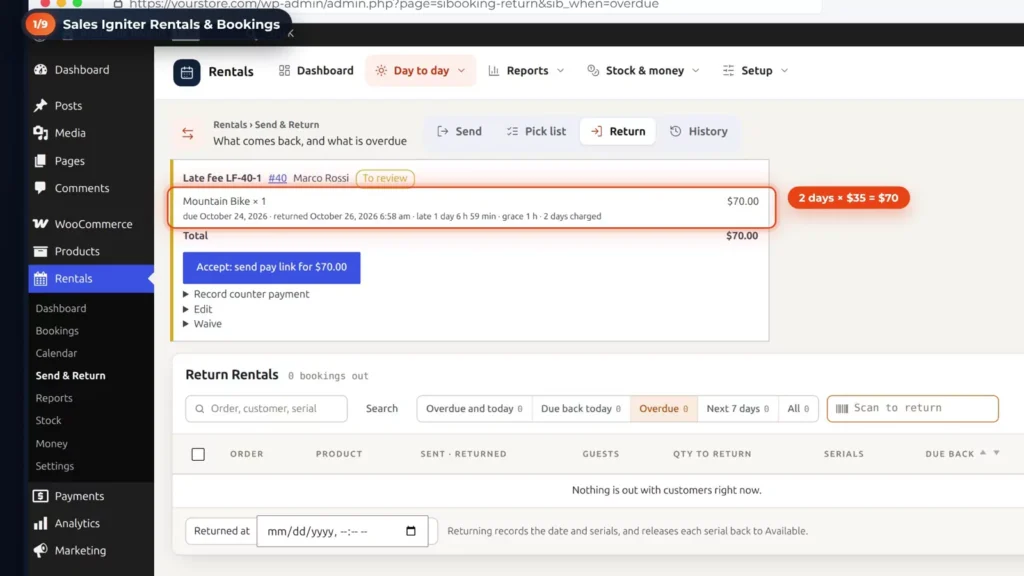Viewport: 1024px width, 576px height.
Task: Switch to the Pick list tab
Action: coord(536,131)
